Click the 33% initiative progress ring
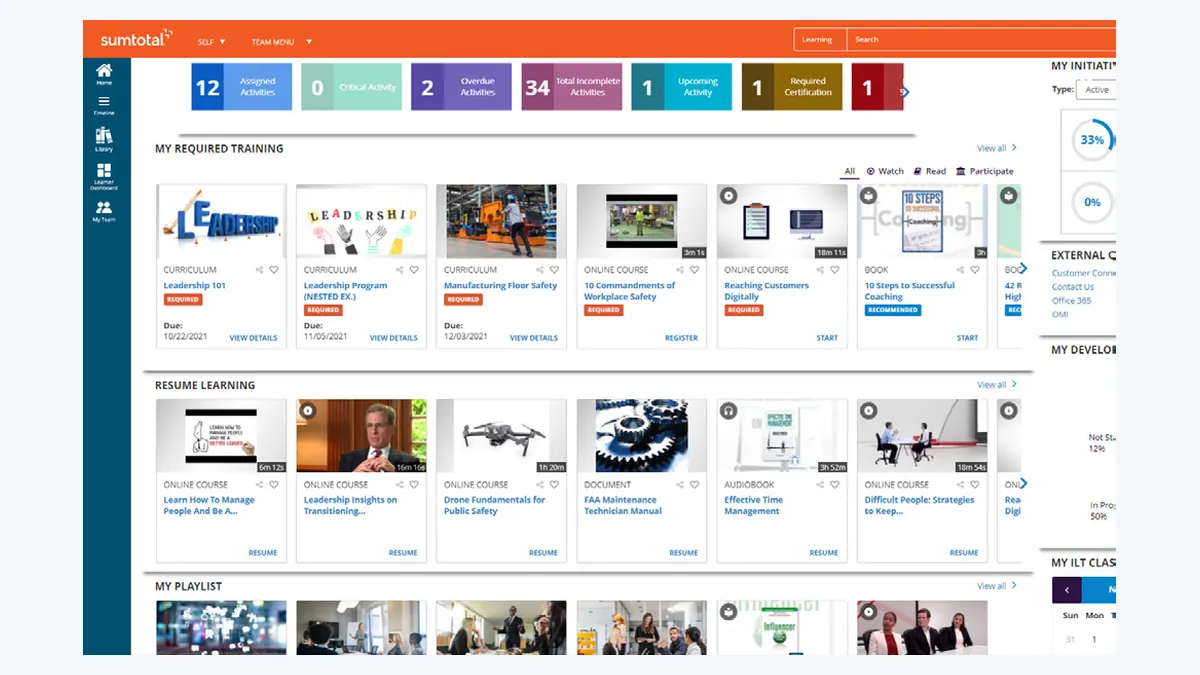Image resolution: width=1200 pixels, height=675 pixels. (x=1092, y=140)
